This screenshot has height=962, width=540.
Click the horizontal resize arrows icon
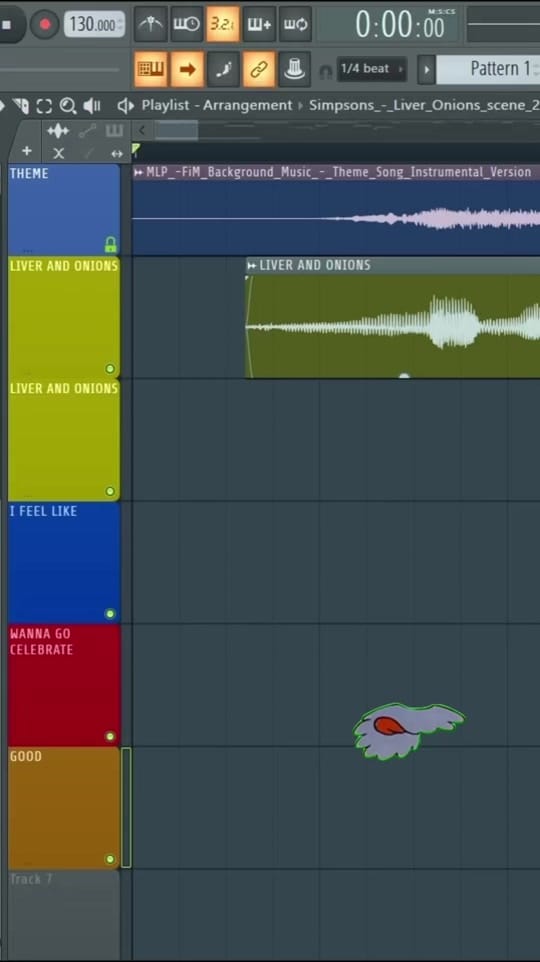click(117, 153)
